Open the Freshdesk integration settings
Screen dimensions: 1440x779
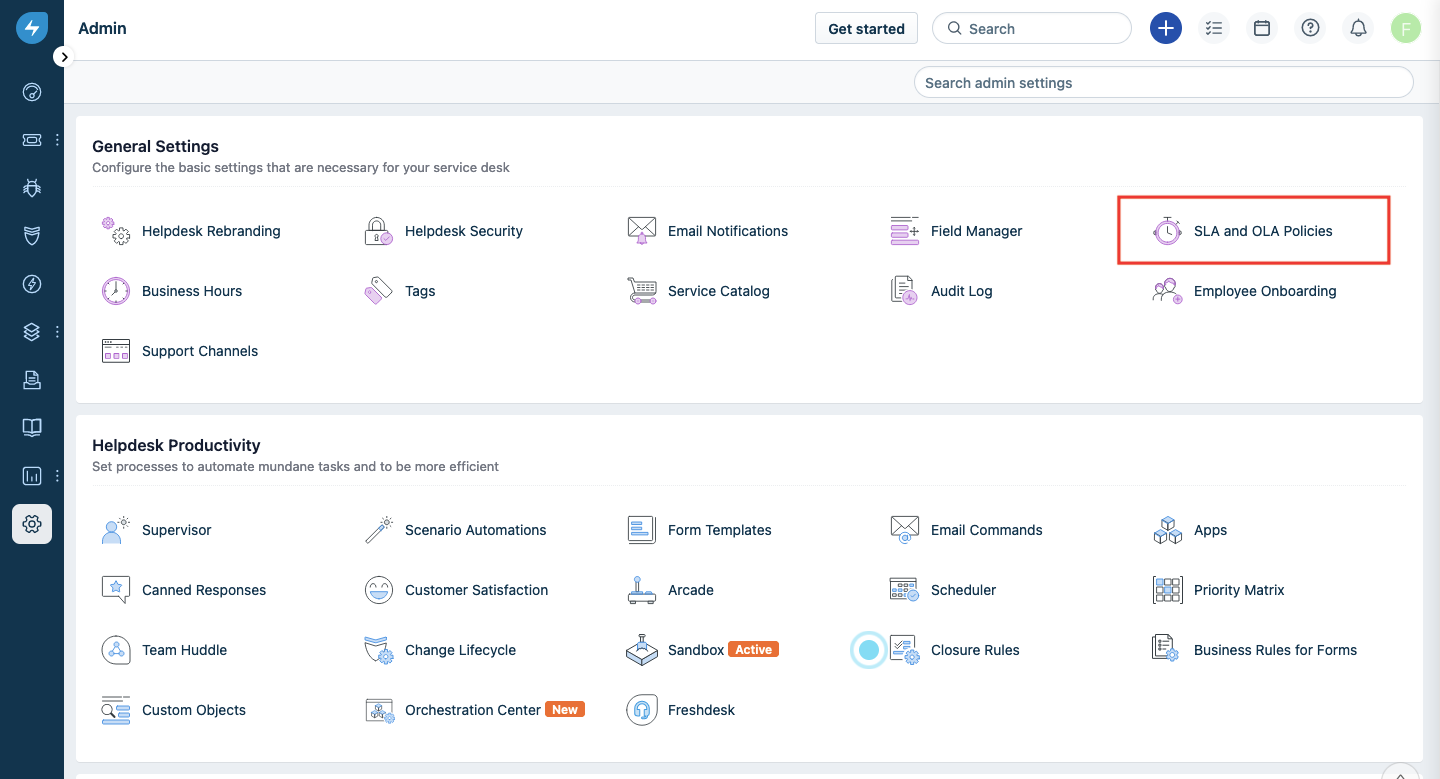(x=699, y=709)
